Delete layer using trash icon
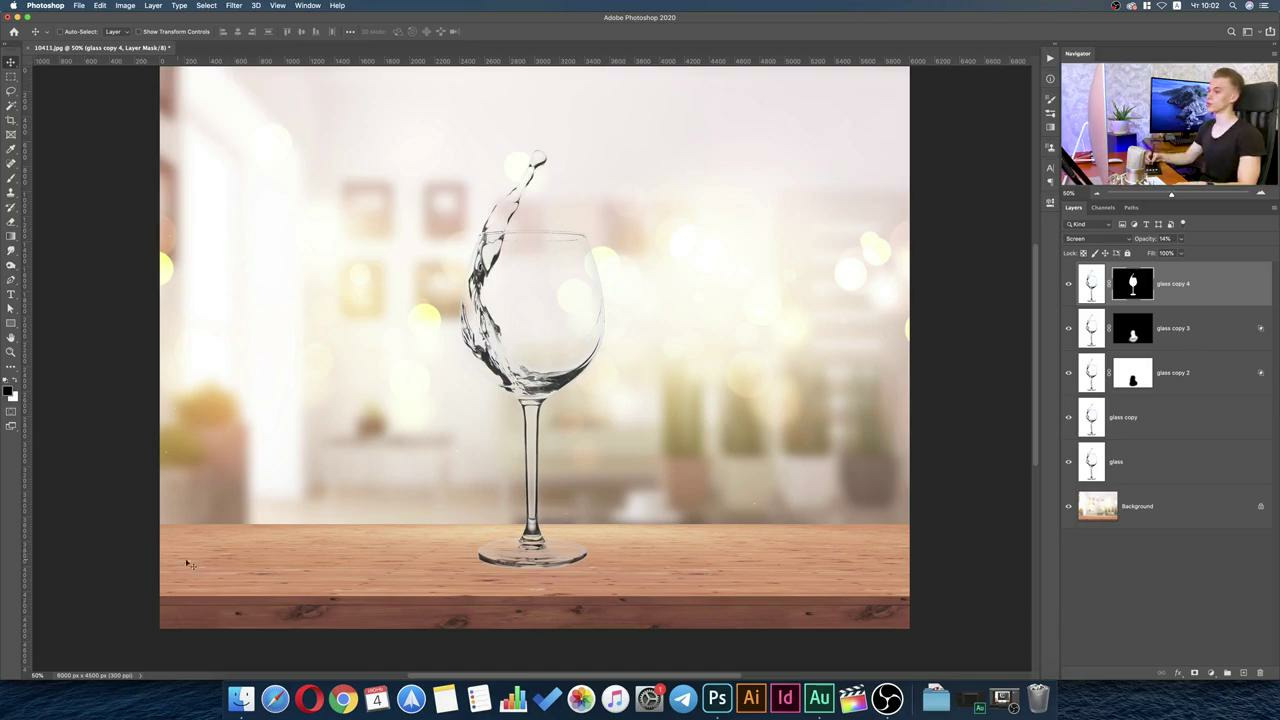The width and height of the screenshot is (1280, 720). pos(1260,673)
